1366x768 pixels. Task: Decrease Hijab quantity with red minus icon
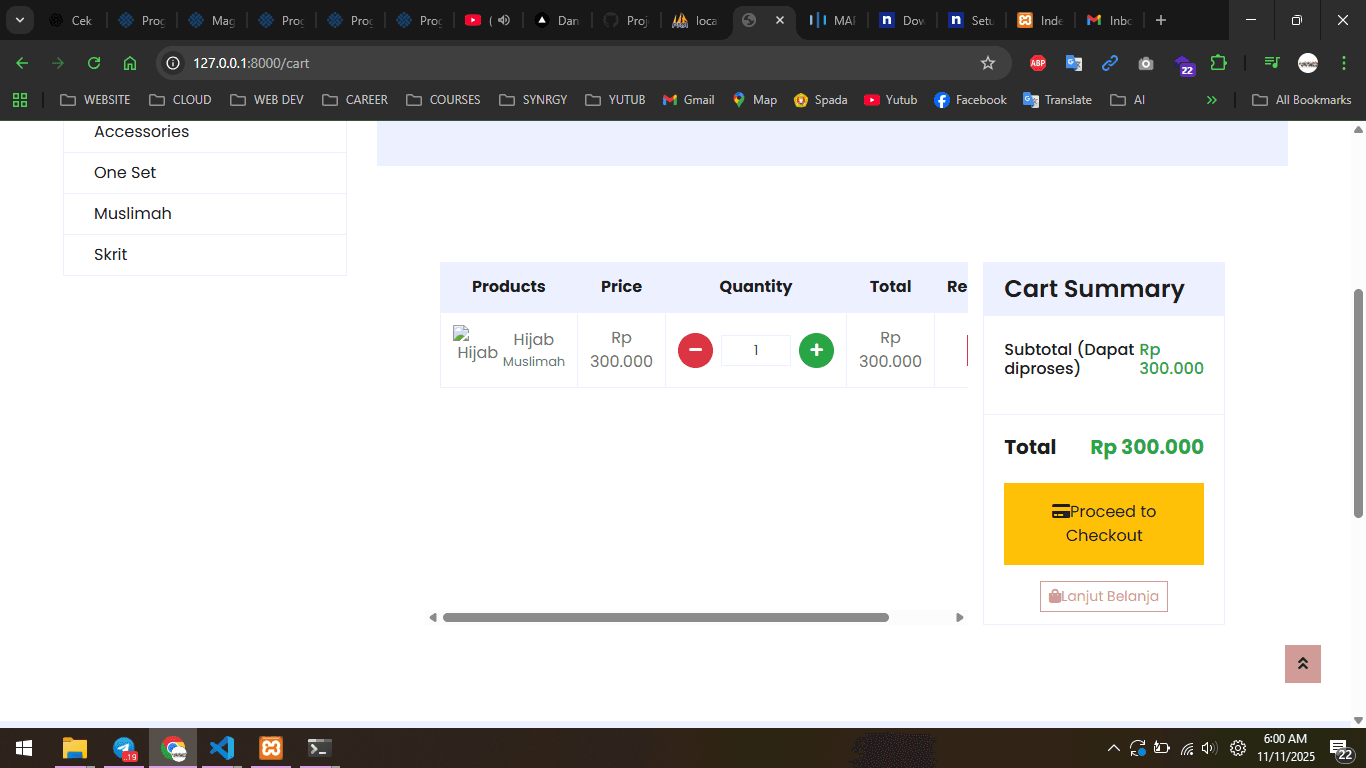pos(695,350)
